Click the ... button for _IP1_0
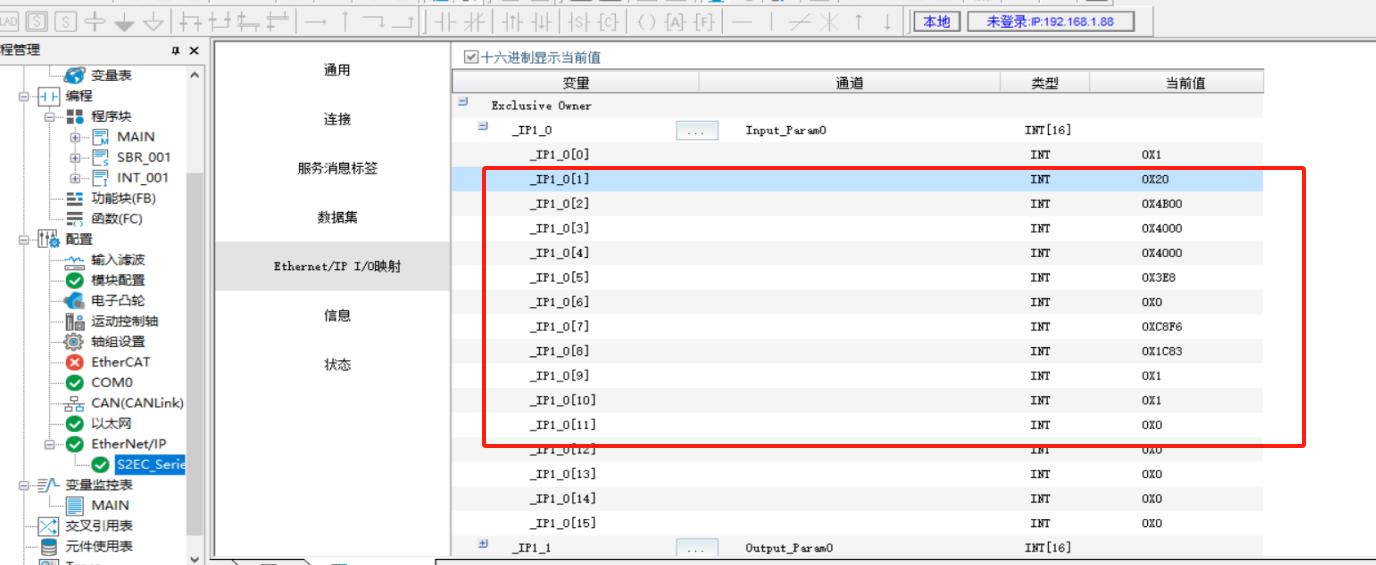 coord(698,130)
